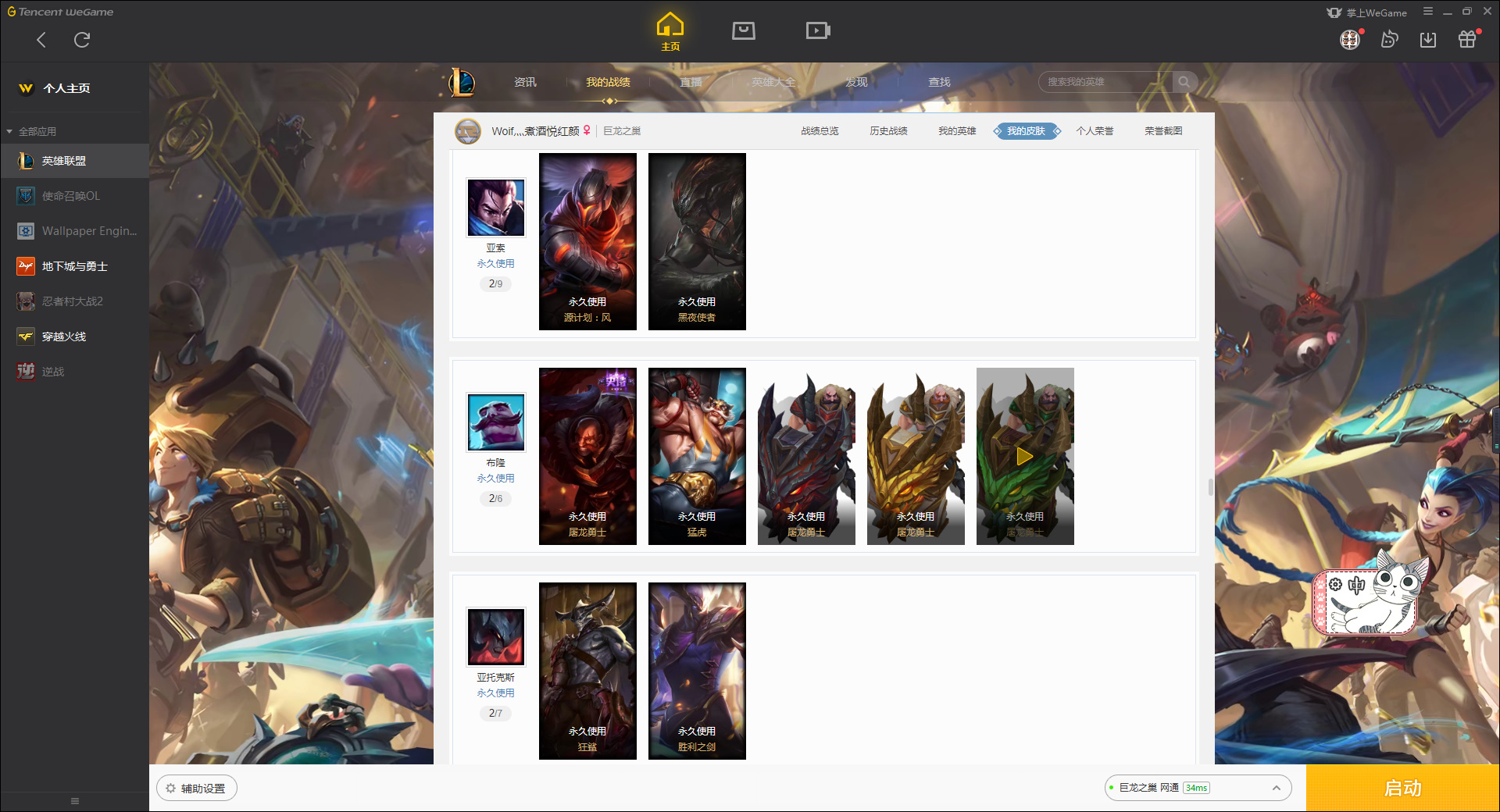The width and height of the screenshot is (1500, 812).
Task: Select 使命召唤OL in the sidebar
Action: pos(74,196)
